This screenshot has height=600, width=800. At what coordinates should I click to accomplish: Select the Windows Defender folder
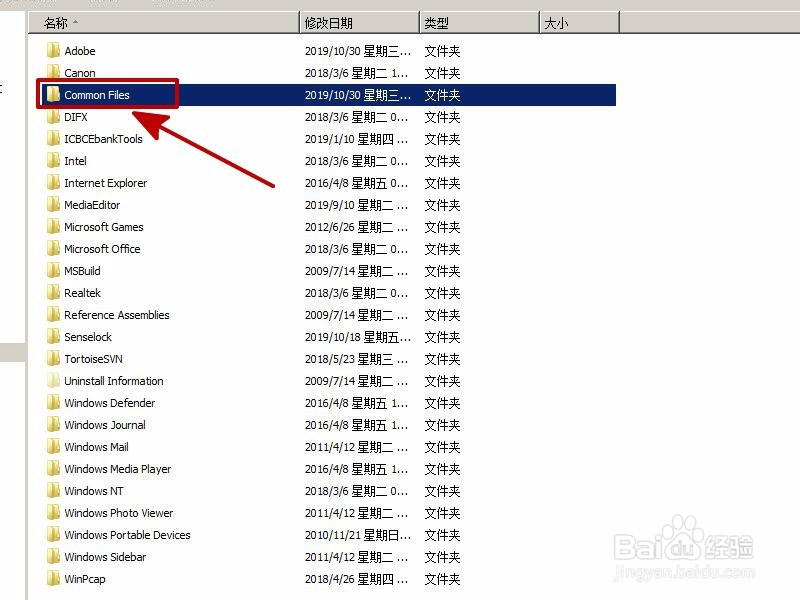(x=109, y=403)
